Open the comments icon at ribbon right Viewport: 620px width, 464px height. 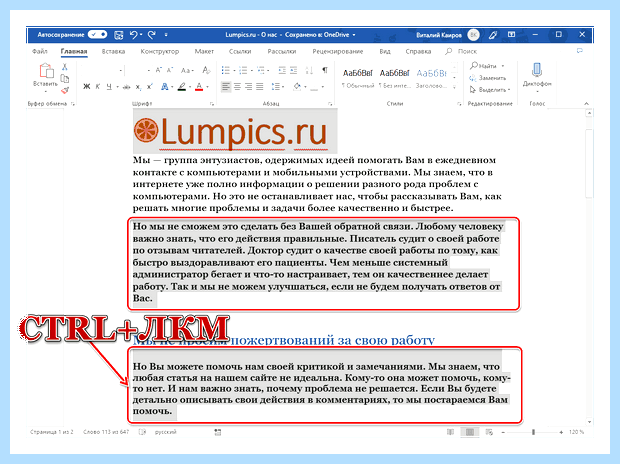pyautogui.click(x=580, y=51)
